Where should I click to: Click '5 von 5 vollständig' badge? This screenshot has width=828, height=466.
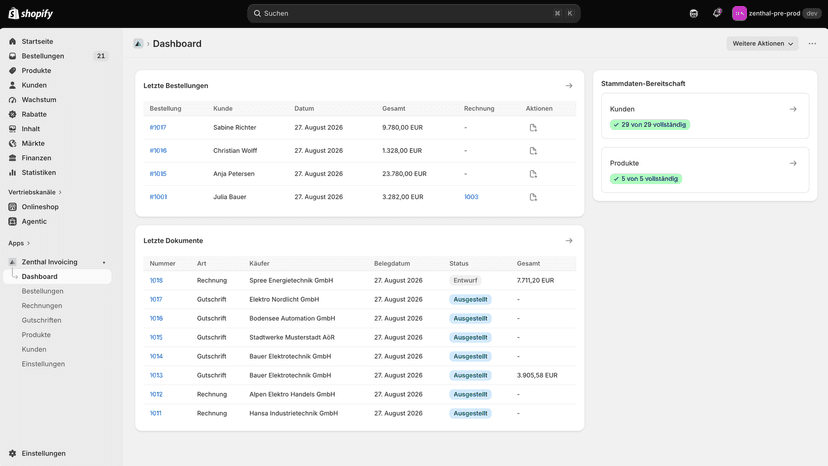[646, 179]
